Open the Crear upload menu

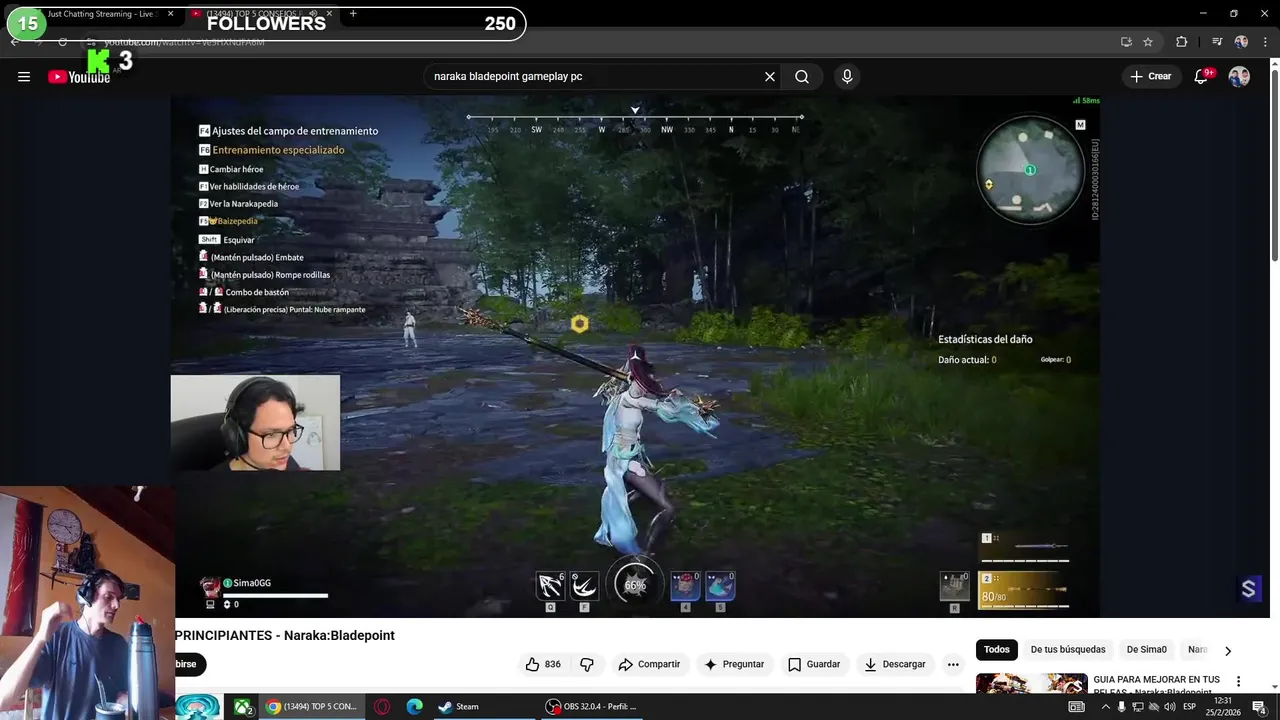[x=1151, y=76]
